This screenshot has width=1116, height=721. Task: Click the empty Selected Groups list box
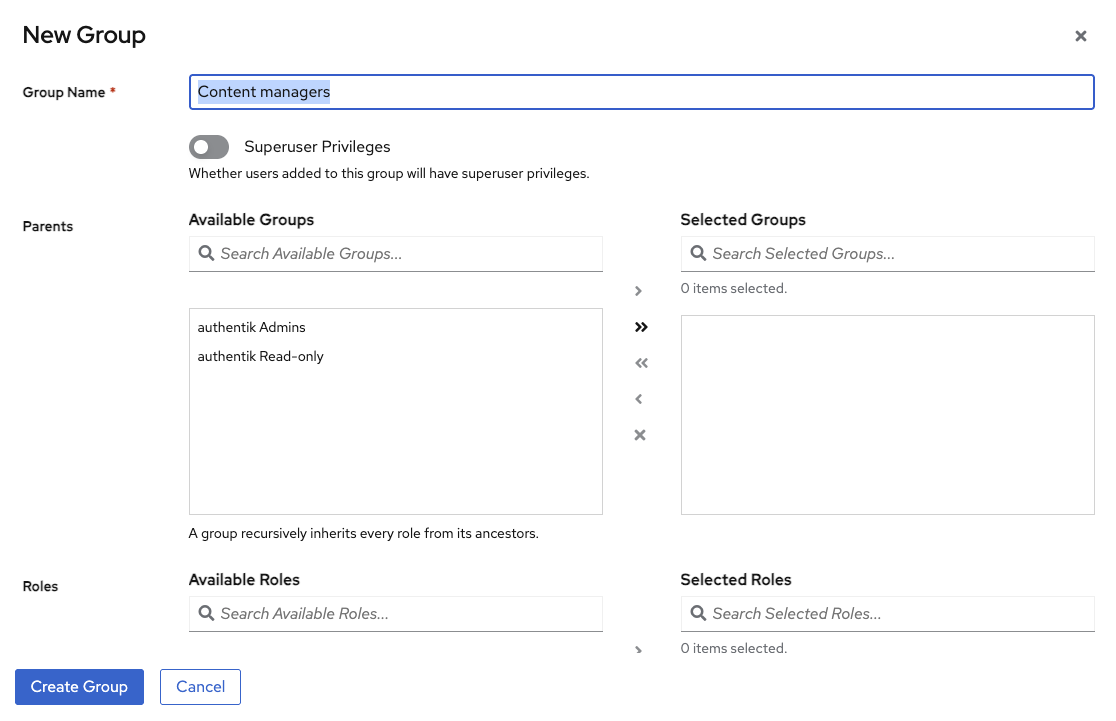pos(887,415)
